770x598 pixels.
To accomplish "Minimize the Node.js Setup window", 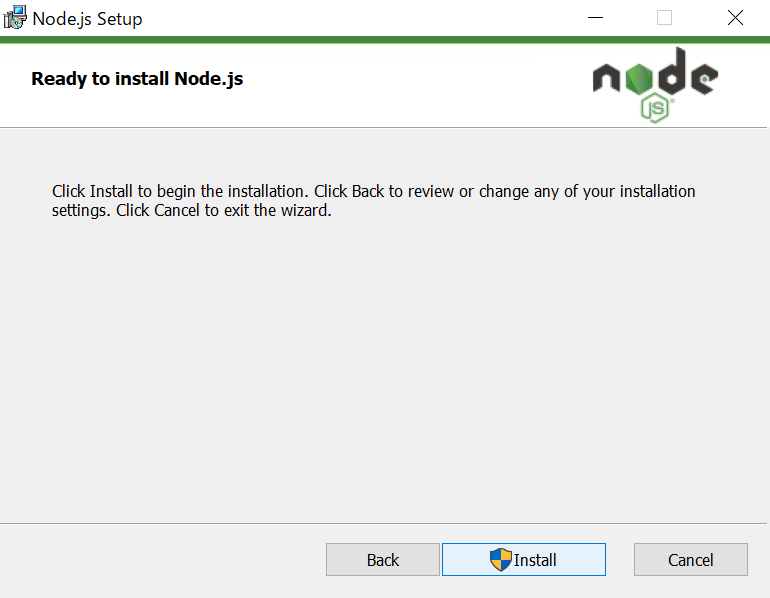I will click(x=595, y=18).
